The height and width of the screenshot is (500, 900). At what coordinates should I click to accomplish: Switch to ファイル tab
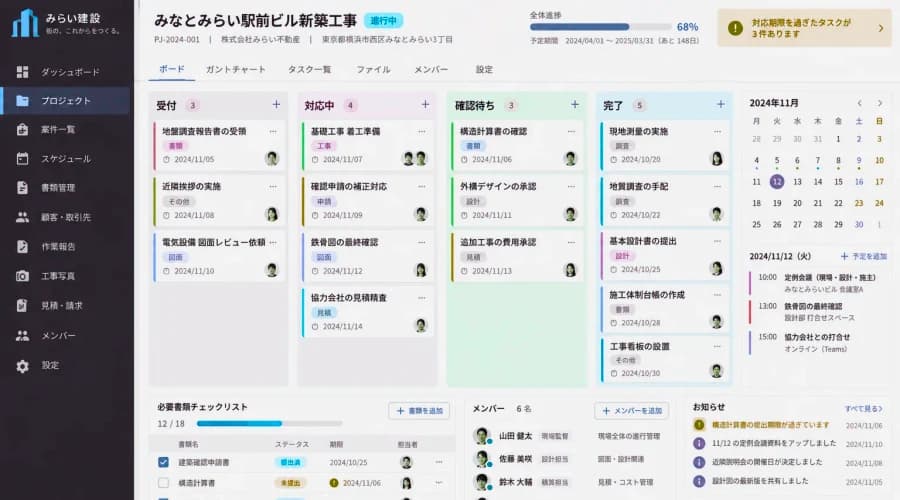(x=373, y=69)
